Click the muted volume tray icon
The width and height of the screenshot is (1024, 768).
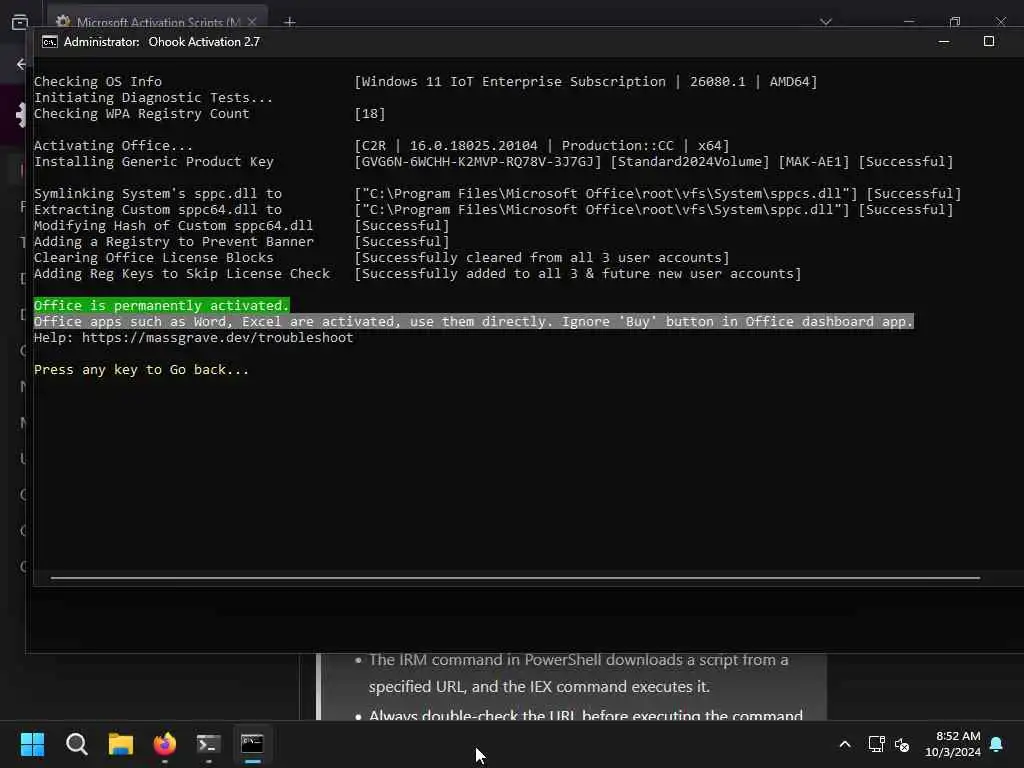pyautogui.click(x=902, y=744)
